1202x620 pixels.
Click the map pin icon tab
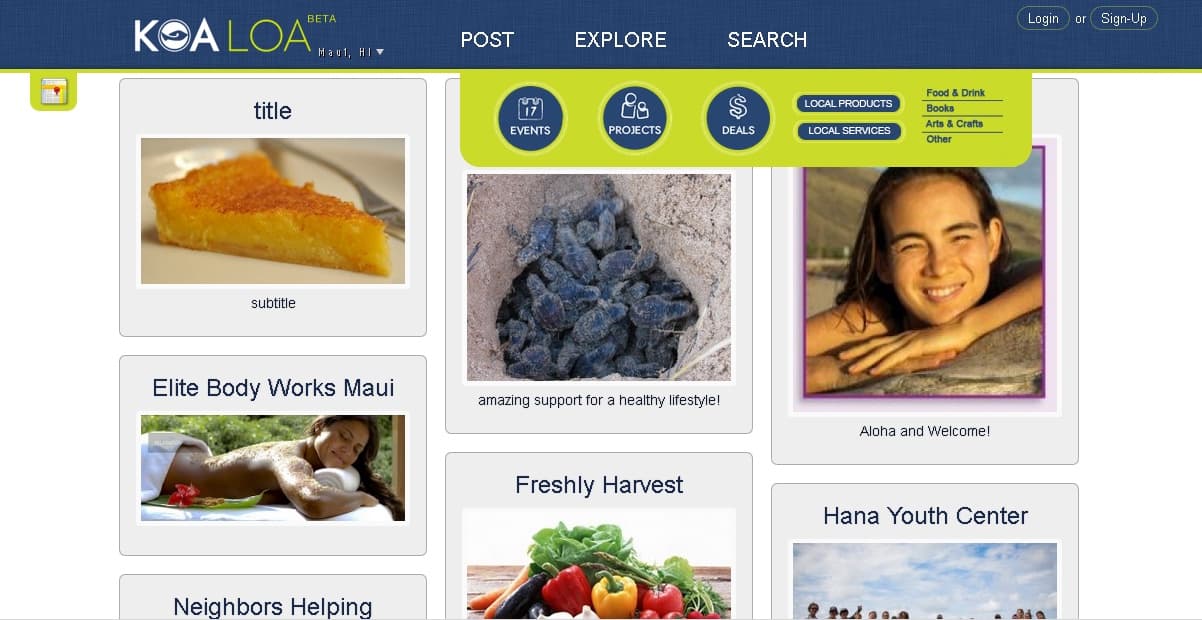(x=53, y=92)
